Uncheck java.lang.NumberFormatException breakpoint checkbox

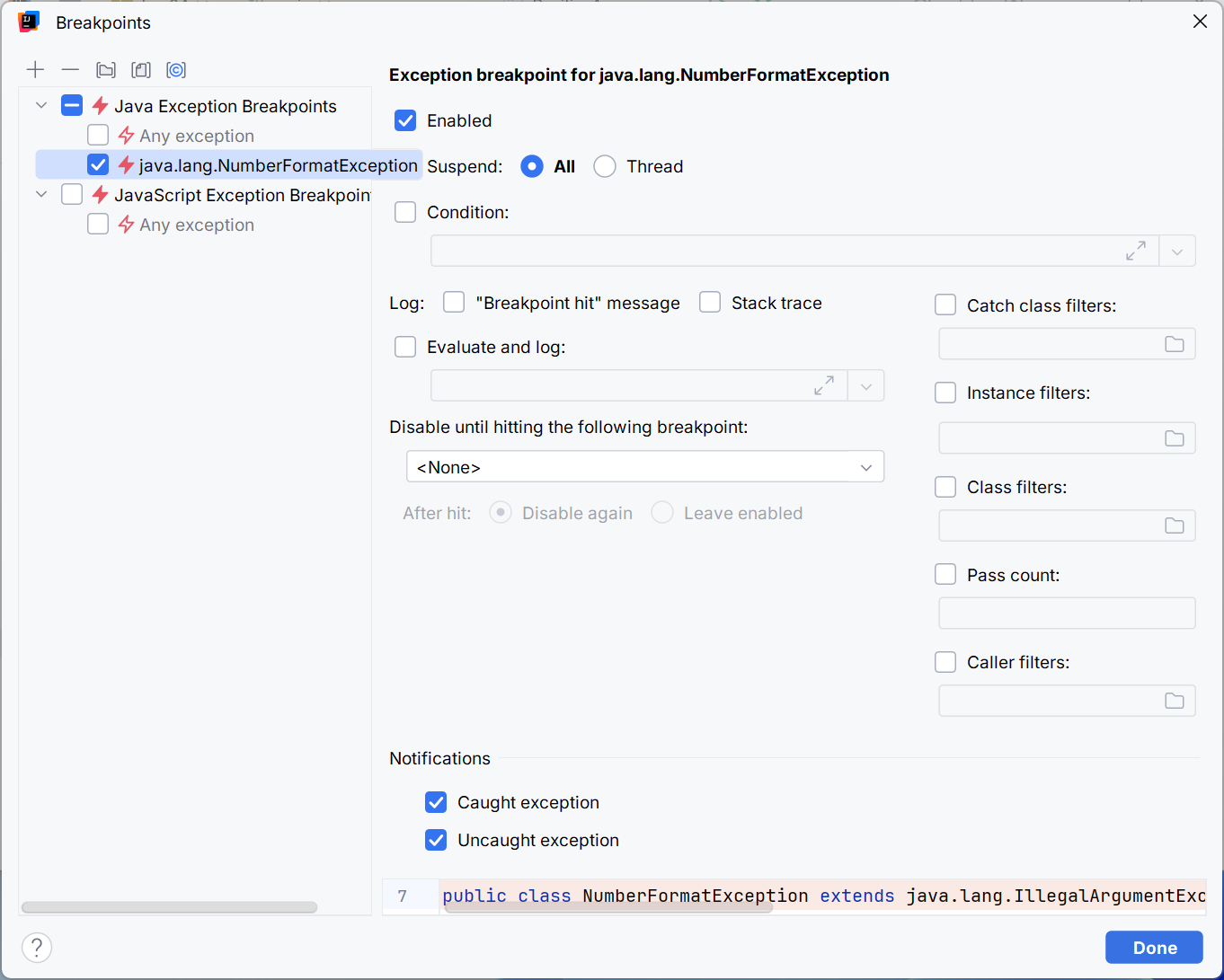coord(98,164)
